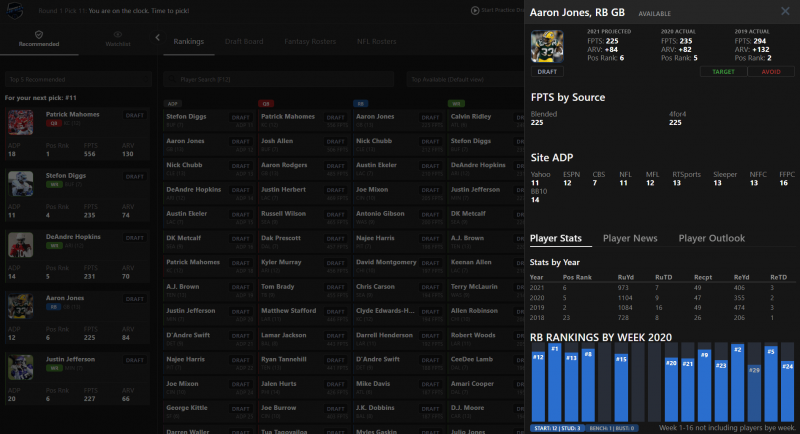Click DeAndre Hopkins thumbnail in recommended list
The height and width of the screenshot is (434, 800).
point(20,245)
